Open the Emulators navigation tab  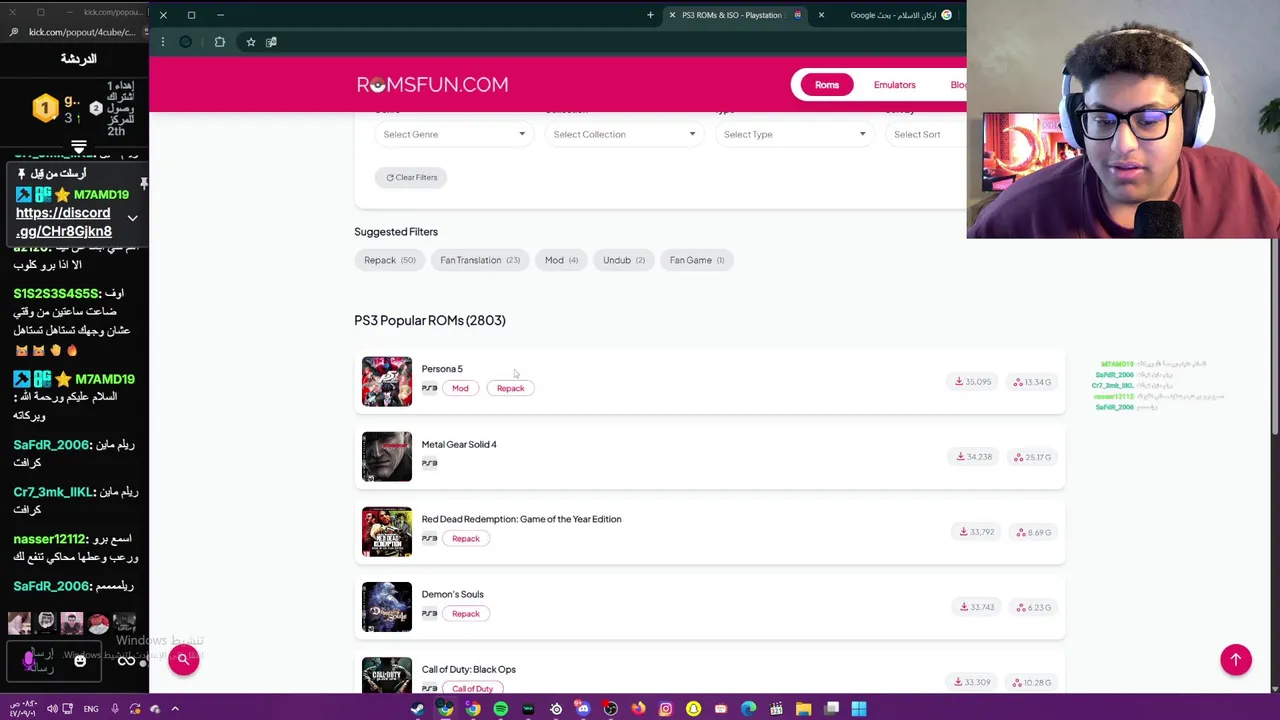894,85
